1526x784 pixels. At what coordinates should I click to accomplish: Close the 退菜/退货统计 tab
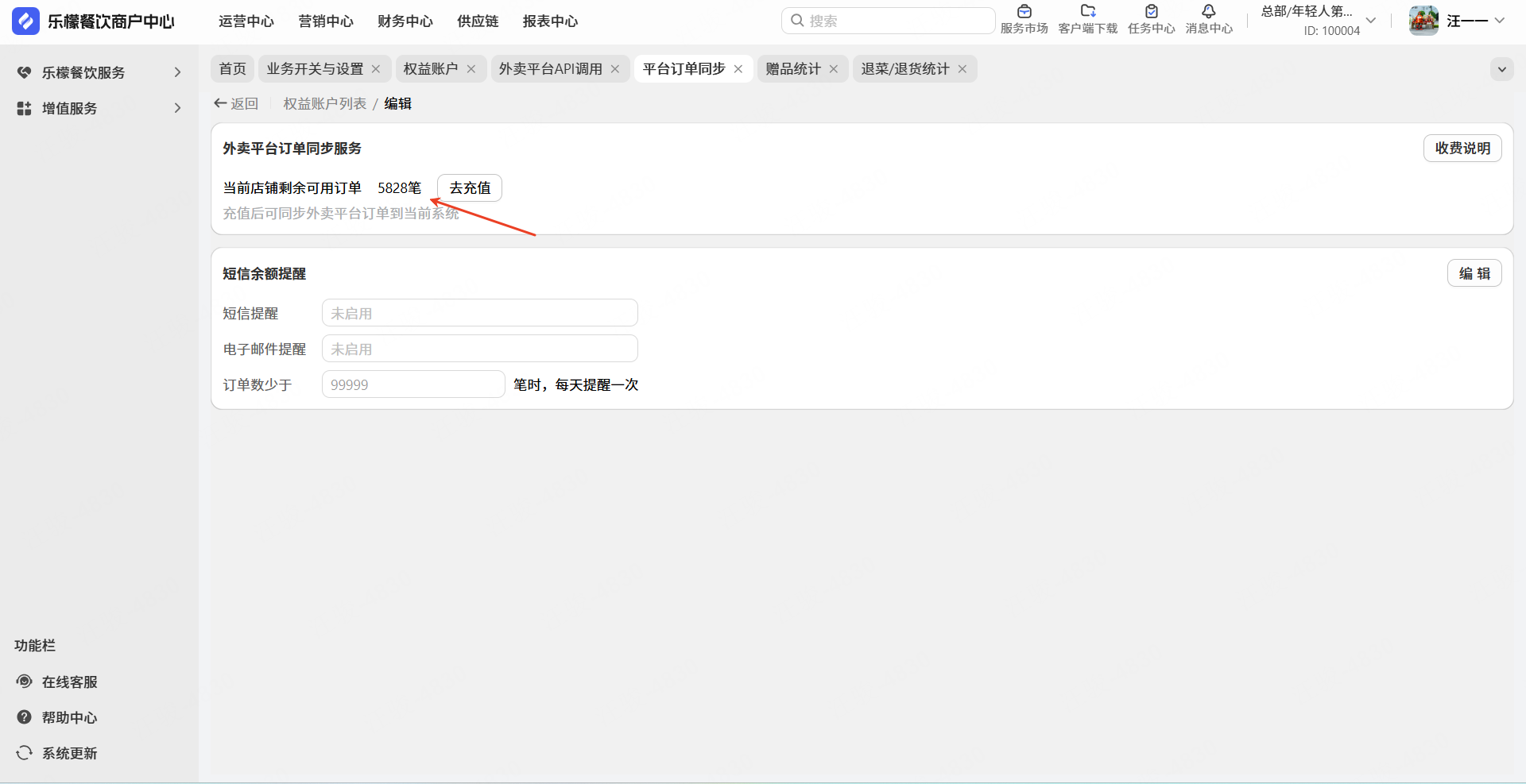pos(962,69)
